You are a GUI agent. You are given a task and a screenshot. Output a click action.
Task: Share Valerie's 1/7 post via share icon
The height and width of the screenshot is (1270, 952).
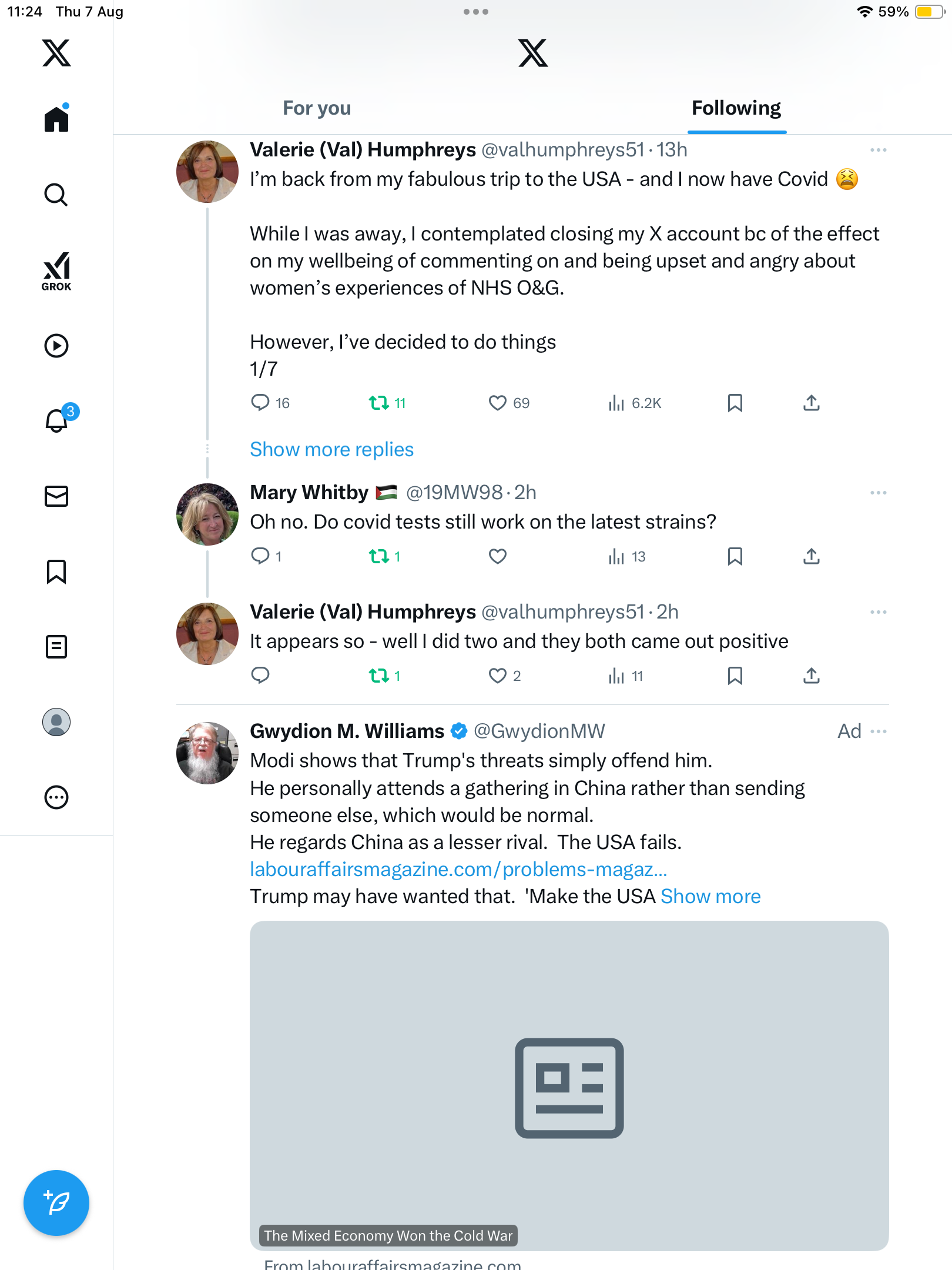coord(811,403)
